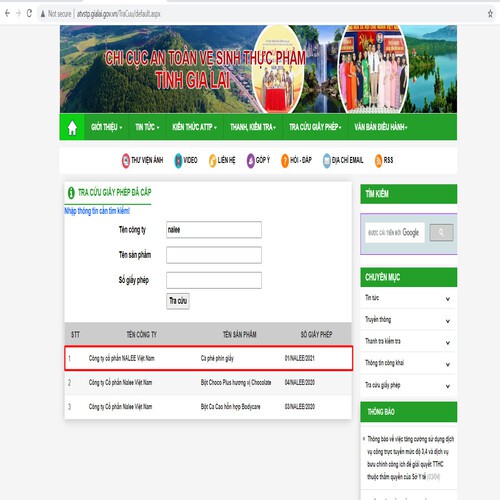The height and width of the screenshot is (500, 500).
Task: Open Văn bản điều hành menu
Action: pos(381,127)
